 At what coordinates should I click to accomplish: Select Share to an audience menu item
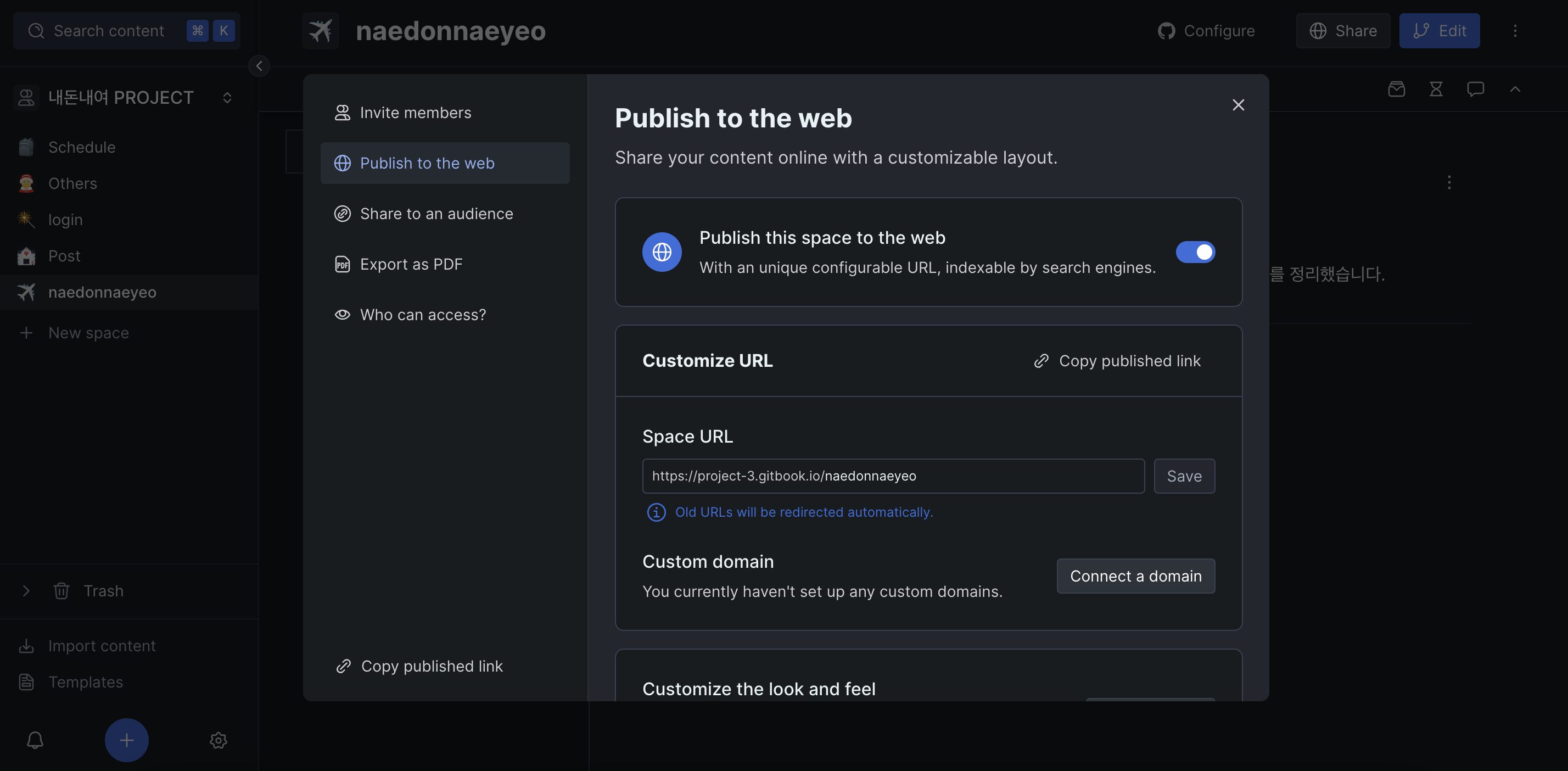(x=436, y=214)
